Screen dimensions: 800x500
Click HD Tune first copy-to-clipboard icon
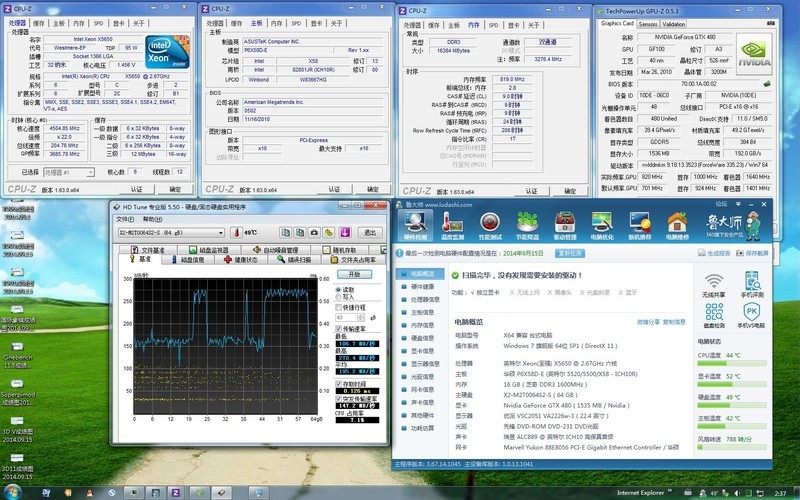tap(285, 233)
